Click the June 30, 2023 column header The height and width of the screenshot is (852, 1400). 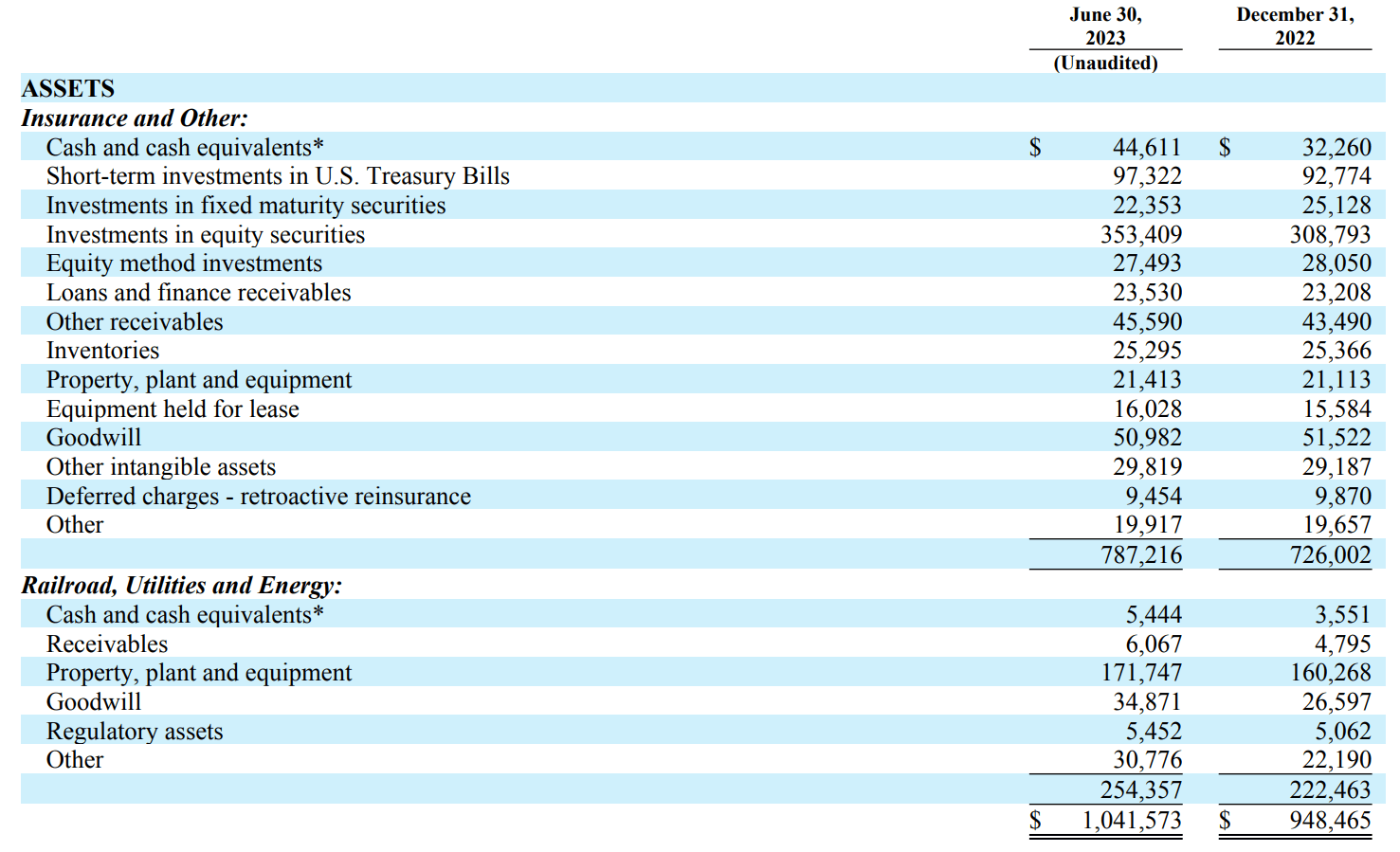(1105, 26)
